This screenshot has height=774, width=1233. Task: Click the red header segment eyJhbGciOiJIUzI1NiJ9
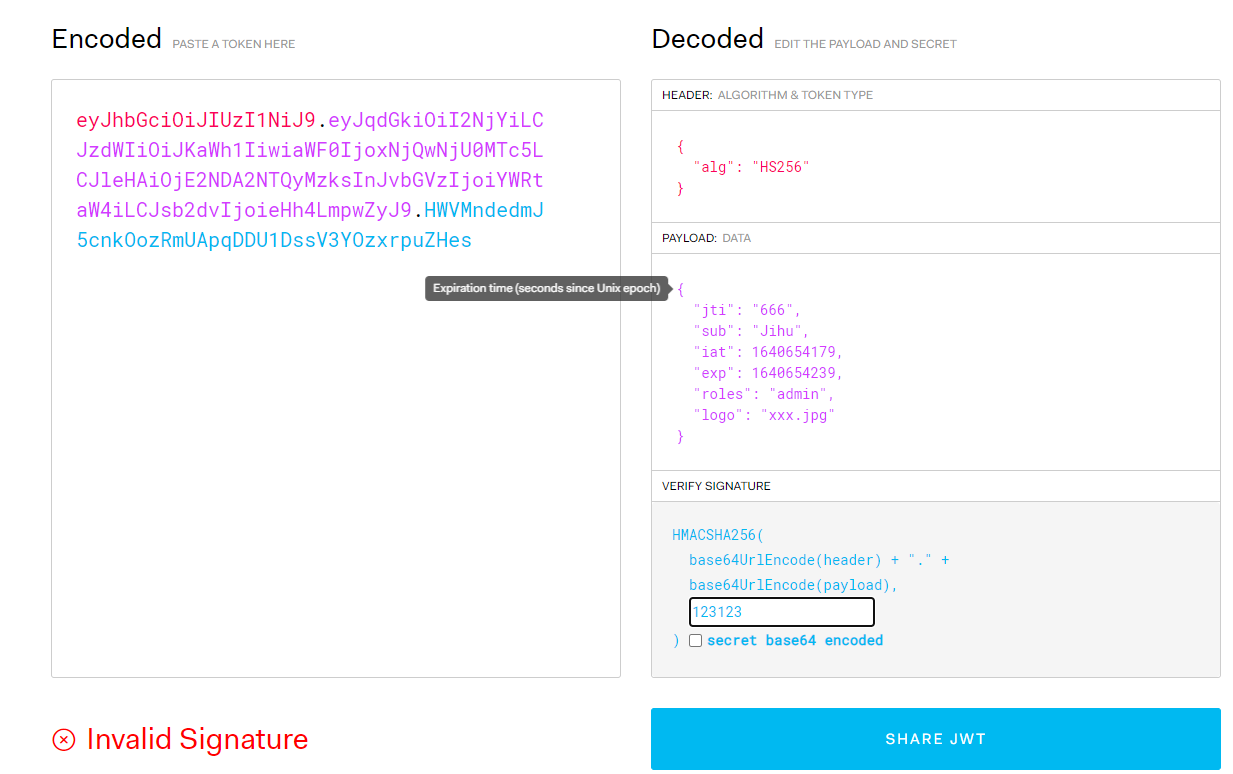tap(196, 120)
